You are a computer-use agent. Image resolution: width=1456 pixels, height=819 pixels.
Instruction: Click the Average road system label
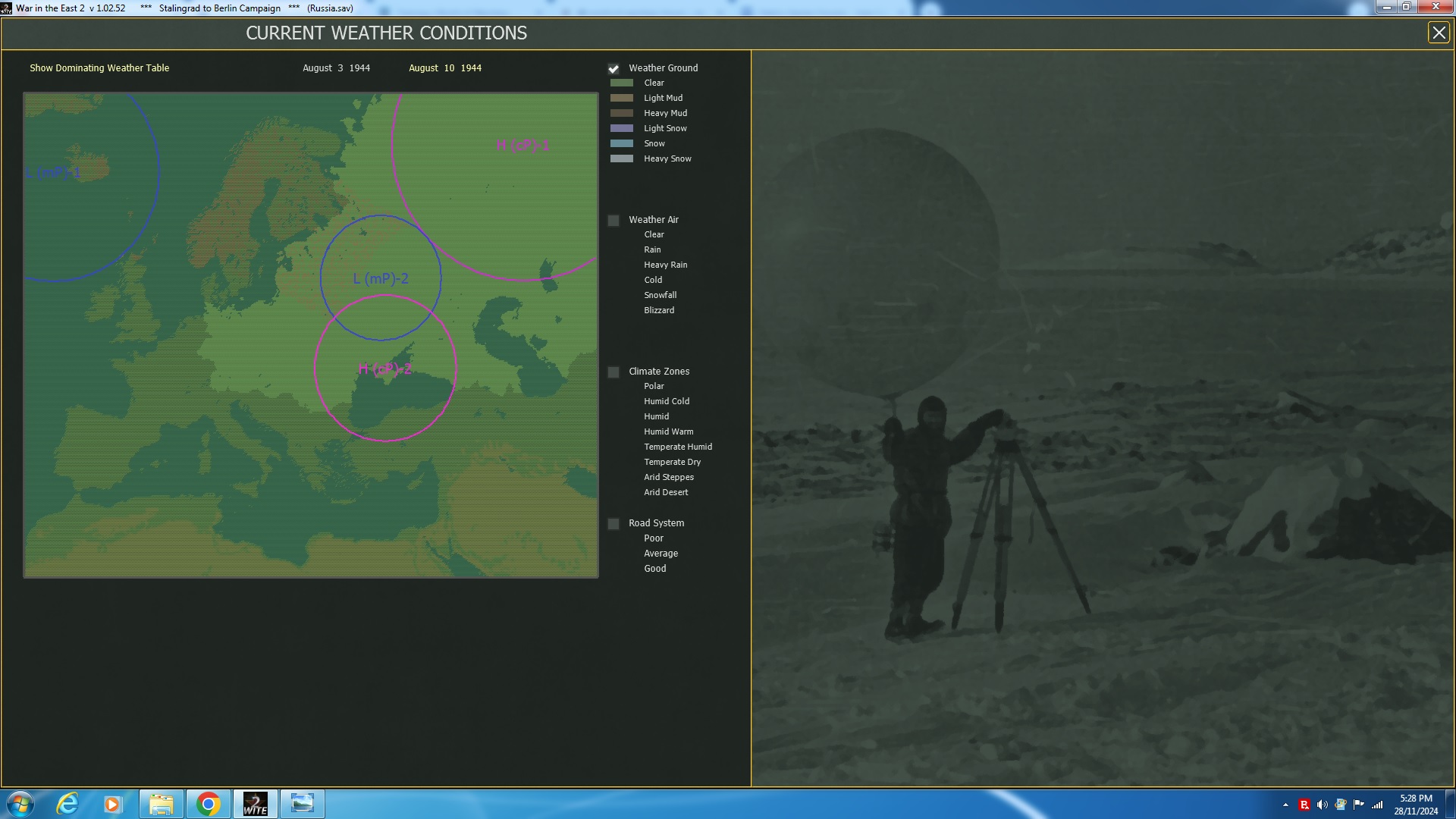pyautogui.click(x=661, y=554)
